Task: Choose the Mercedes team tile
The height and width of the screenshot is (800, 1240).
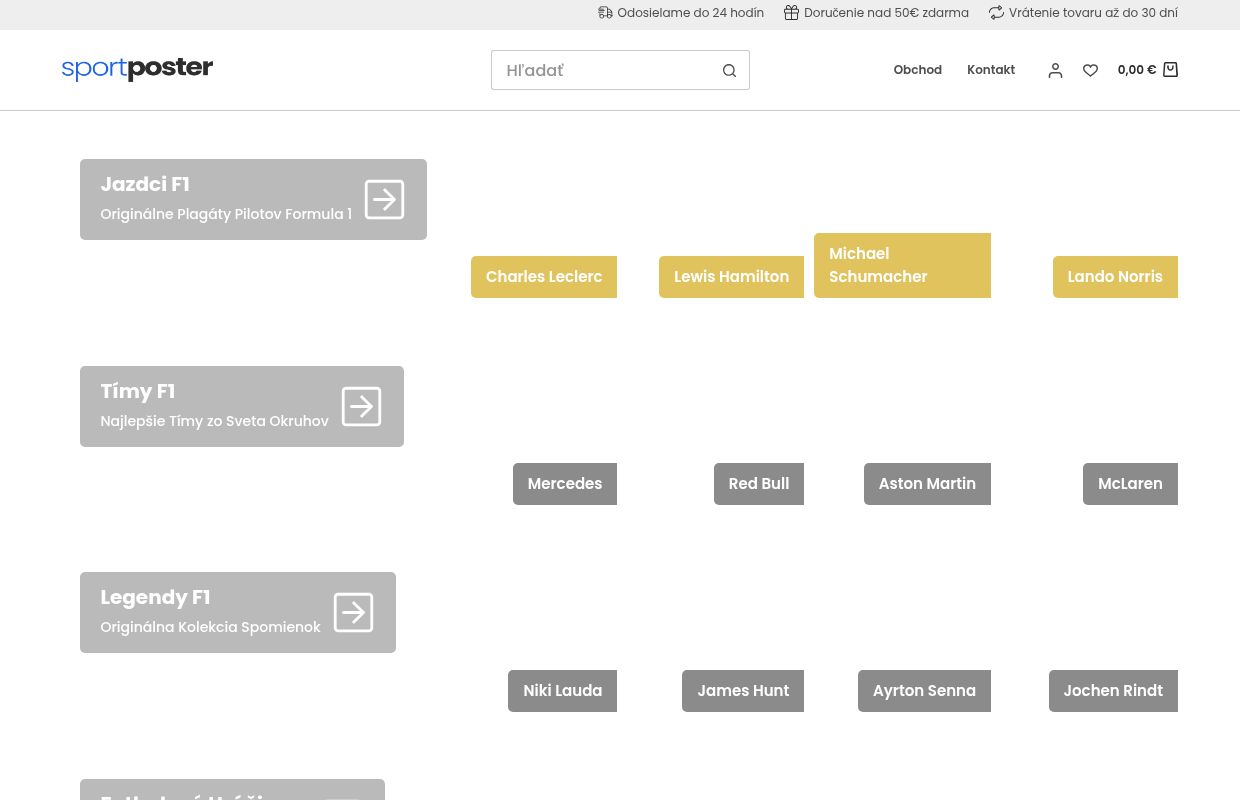Action: [564, 484]
